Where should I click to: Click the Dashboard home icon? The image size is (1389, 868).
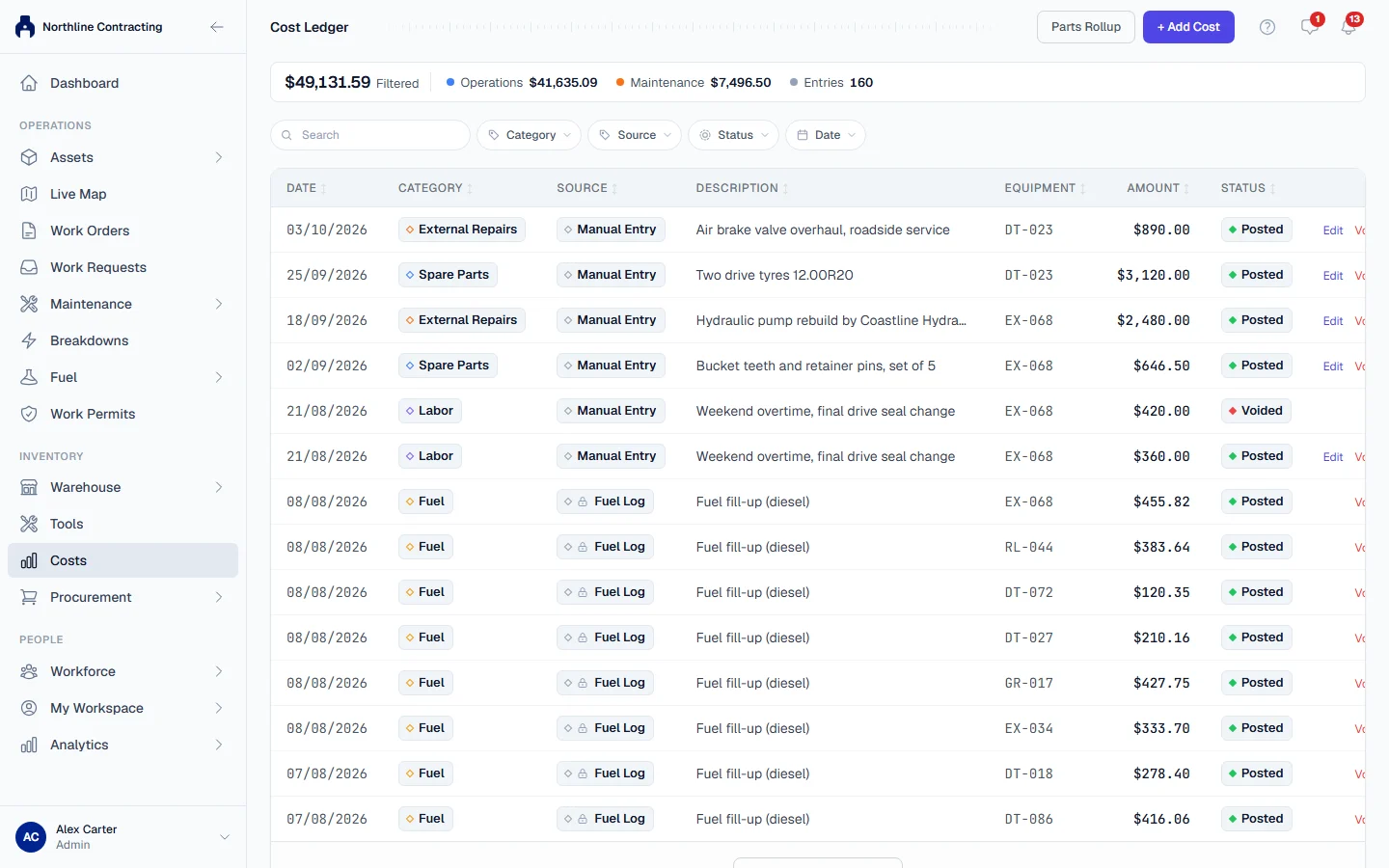(29, 83)
